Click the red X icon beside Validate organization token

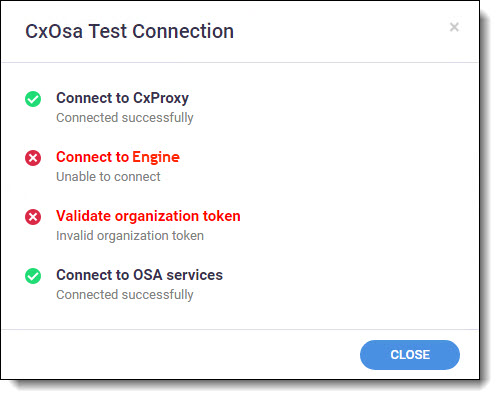click(33, 217)
